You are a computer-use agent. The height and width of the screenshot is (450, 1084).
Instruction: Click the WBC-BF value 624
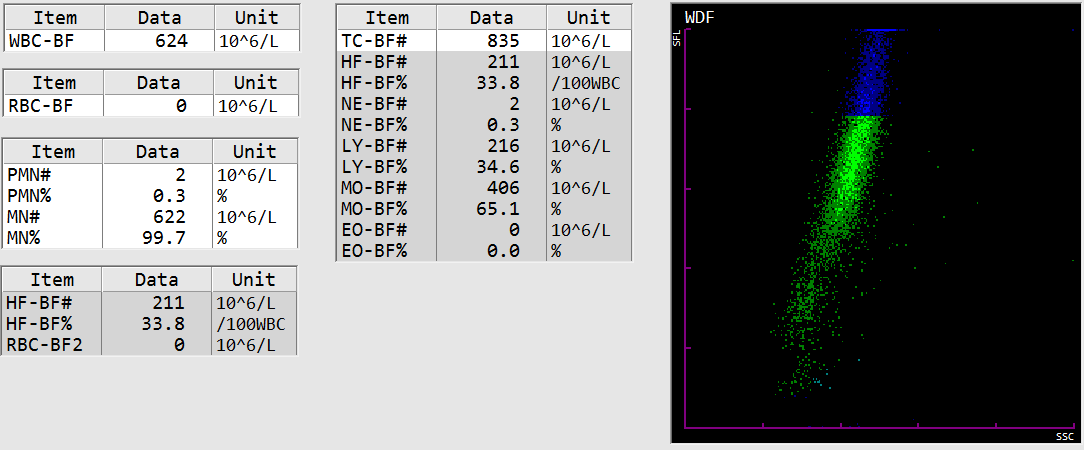pyautogui.click(x=171, y=41)
